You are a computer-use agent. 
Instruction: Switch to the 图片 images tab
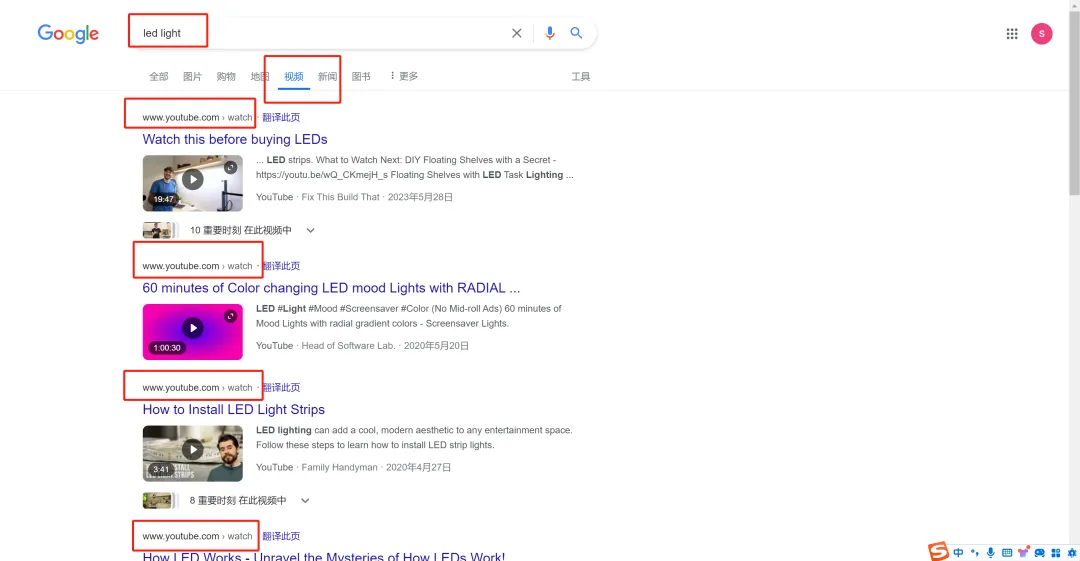[x=192, y=76]
